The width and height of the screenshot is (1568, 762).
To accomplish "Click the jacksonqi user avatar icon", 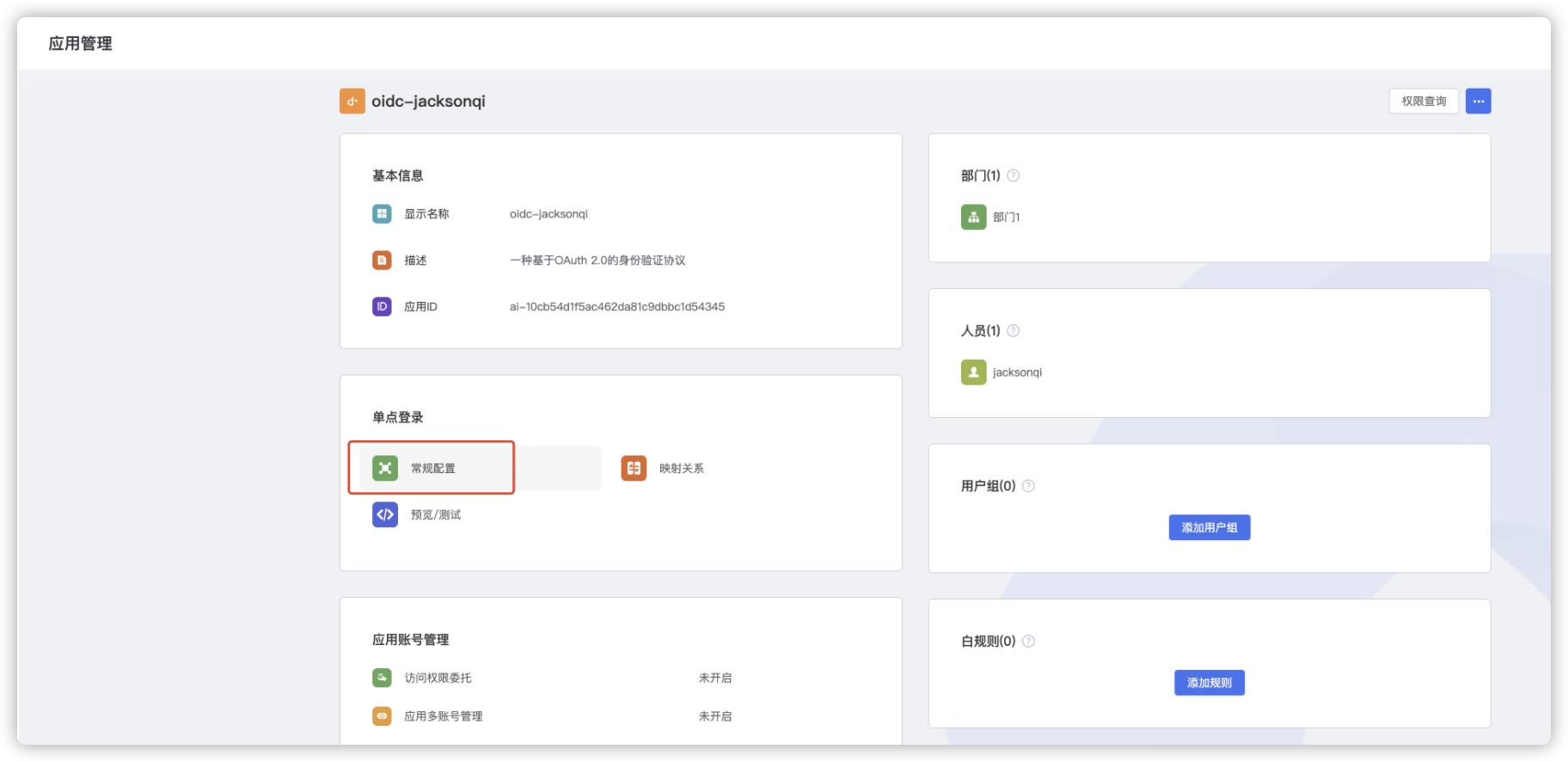I will pos(973,372).
